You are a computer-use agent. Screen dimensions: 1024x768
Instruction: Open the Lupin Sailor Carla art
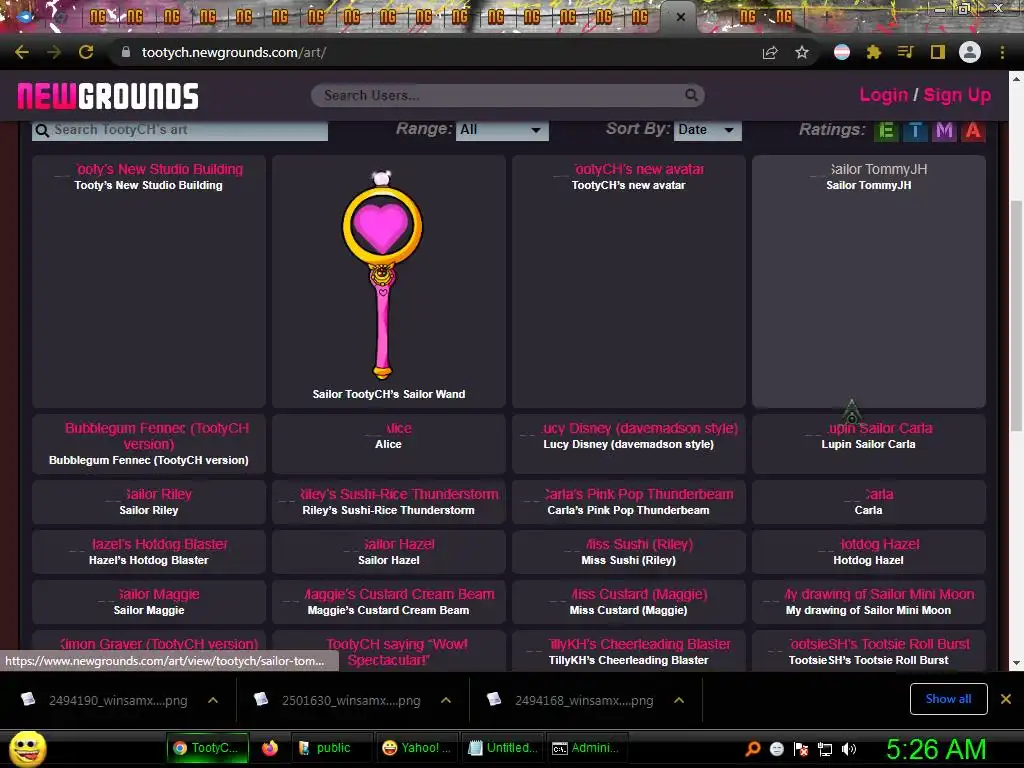[869, 444]
